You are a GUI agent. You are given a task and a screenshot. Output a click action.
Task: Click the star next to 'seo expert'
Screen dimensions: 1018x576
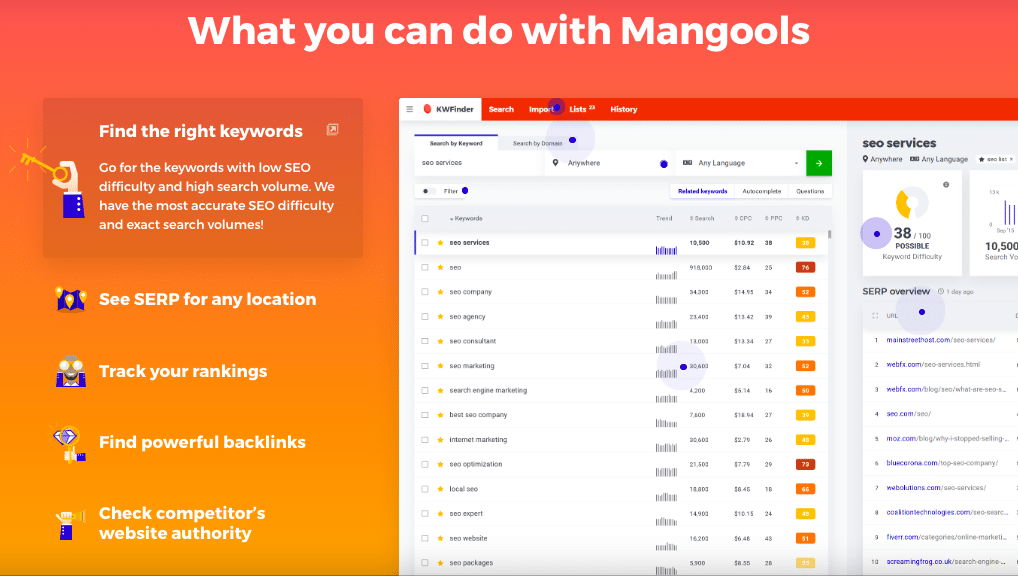click(440, 514)
